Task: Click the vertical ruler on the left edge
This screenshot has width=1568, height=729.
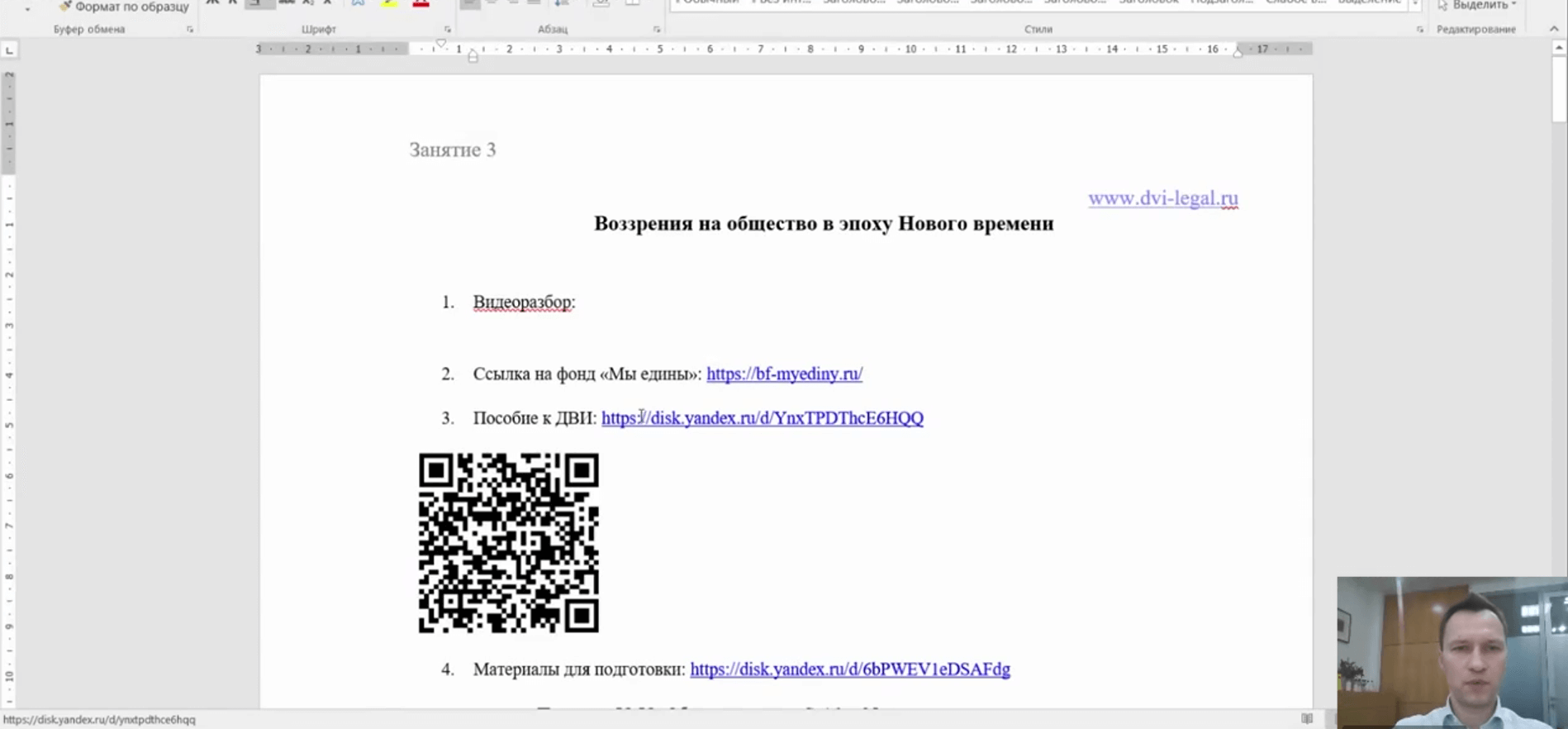Action: [9, 388]
